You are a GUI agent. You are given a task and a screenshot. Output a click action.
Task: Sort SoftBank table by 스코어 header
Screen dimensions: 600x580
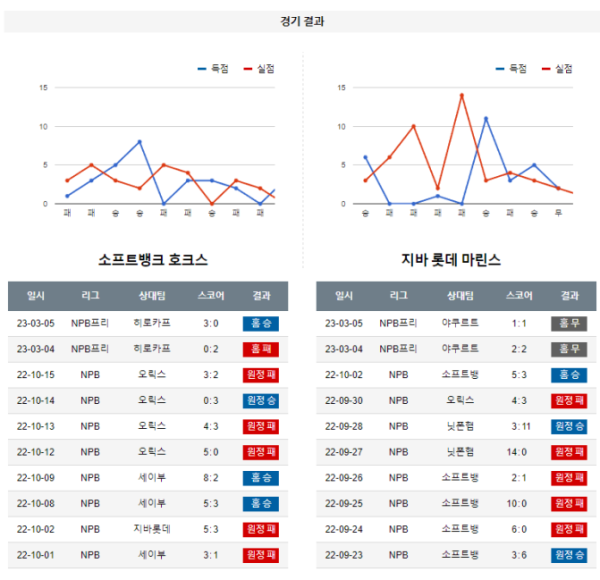[x=211, y=296]
